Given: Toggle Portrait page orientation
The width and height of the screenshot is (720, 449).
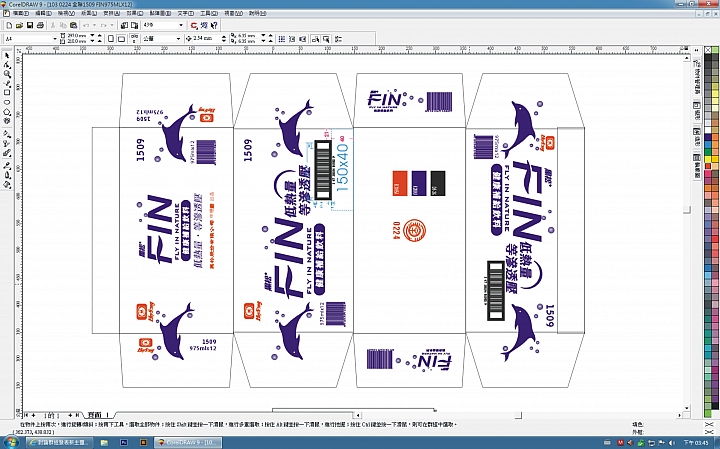Looking at the screenshot, I should click(111, 39).
